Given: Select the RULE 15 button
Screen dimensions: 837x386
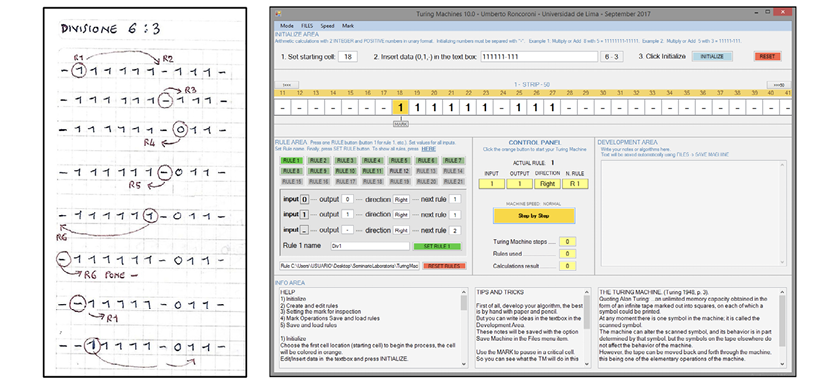Looking at the screenshot, I should tap(291, 182).
